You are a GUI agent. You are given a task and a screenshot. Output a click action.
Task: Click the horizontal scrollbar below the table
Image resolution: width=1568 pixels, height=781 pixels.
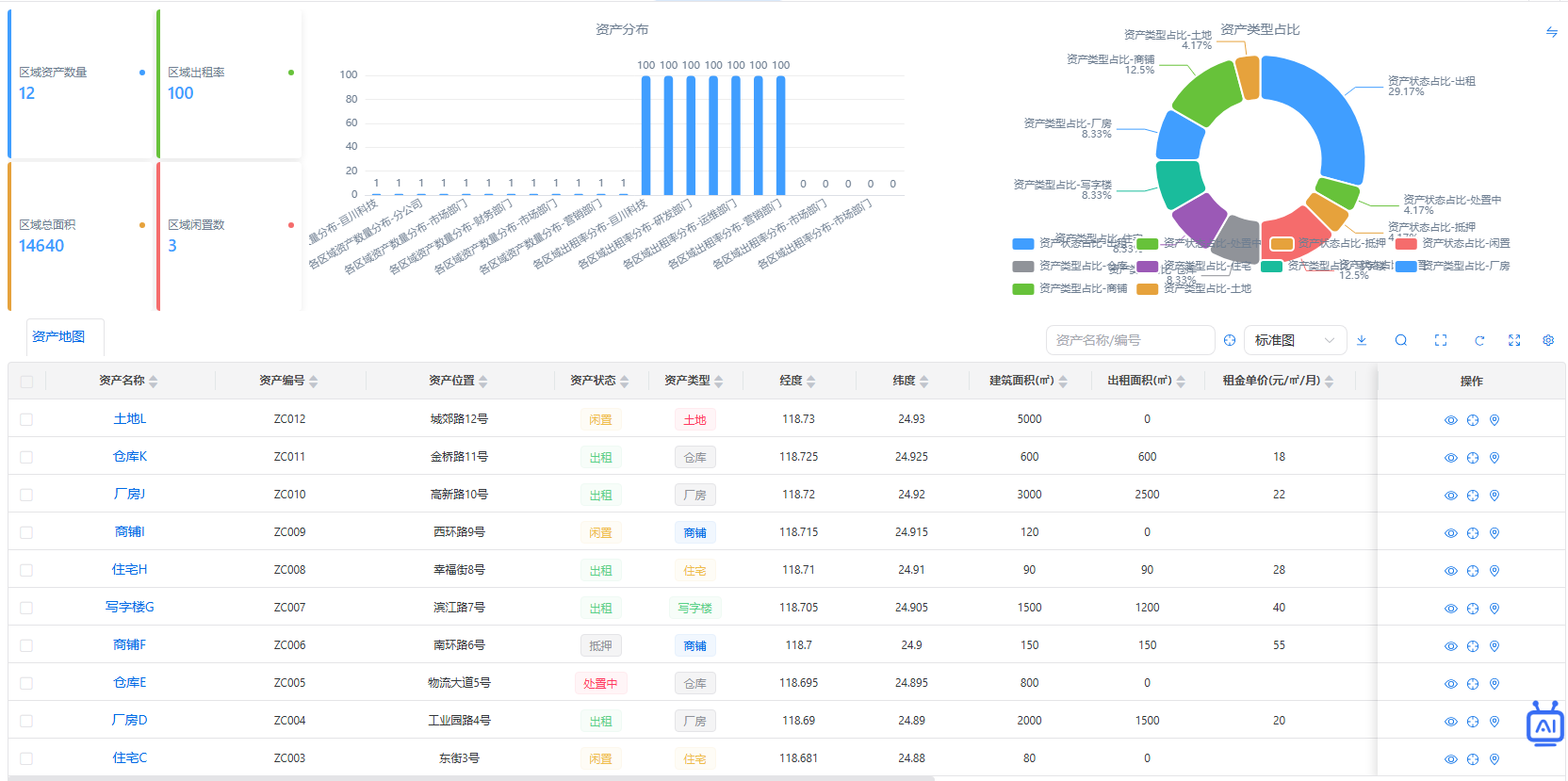(x=471, y=778)
